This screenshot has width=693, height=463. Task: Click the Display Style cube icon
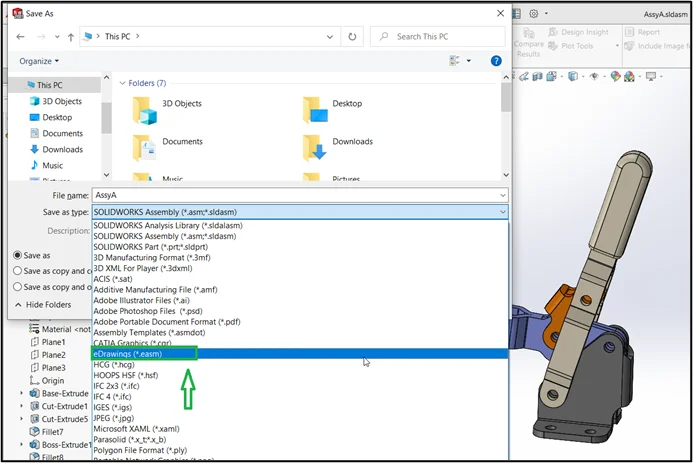573,76
